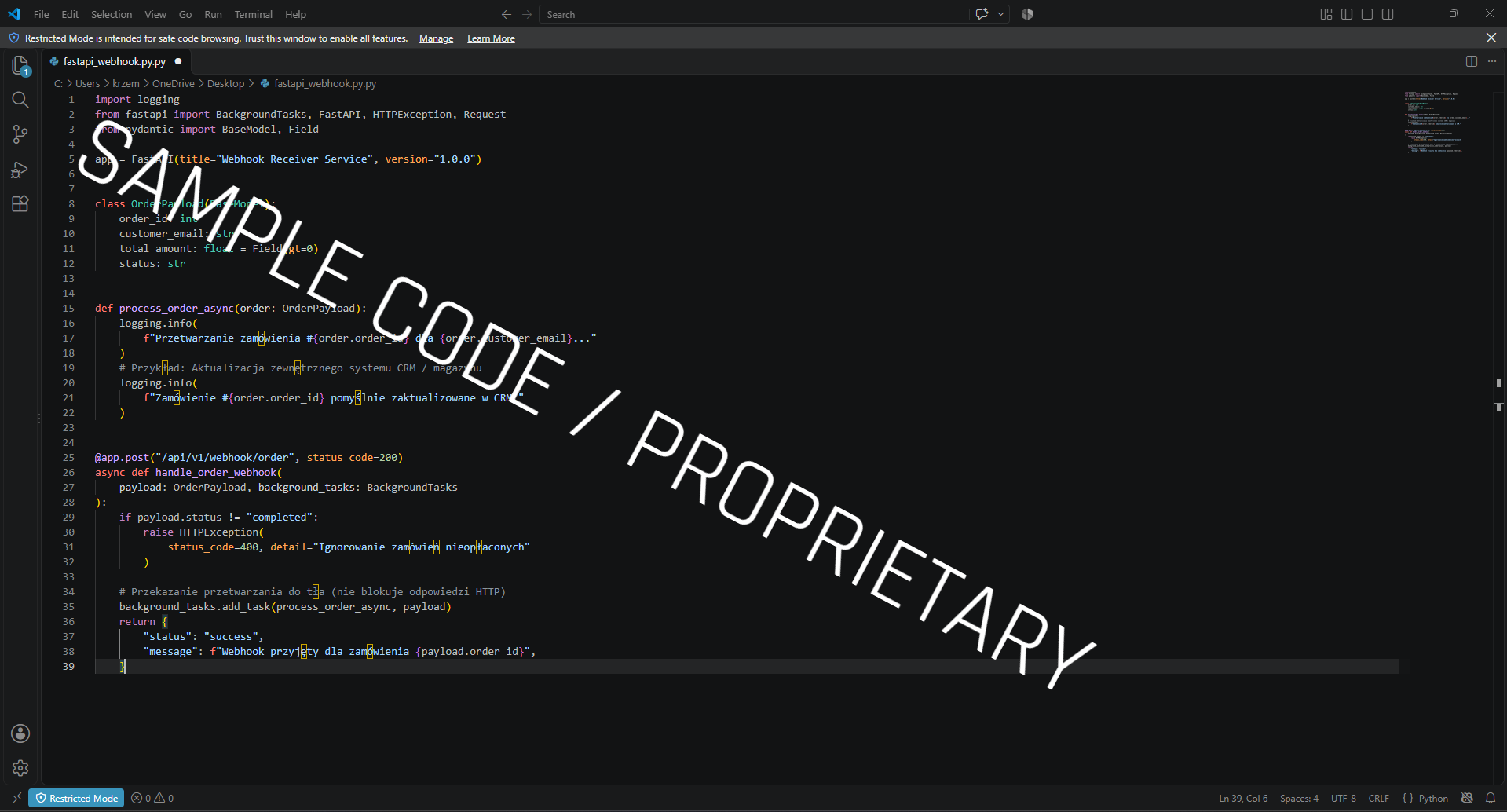Click the Learn More link
The width and height of the screenshot is (1507, 812).
[491, 38]
